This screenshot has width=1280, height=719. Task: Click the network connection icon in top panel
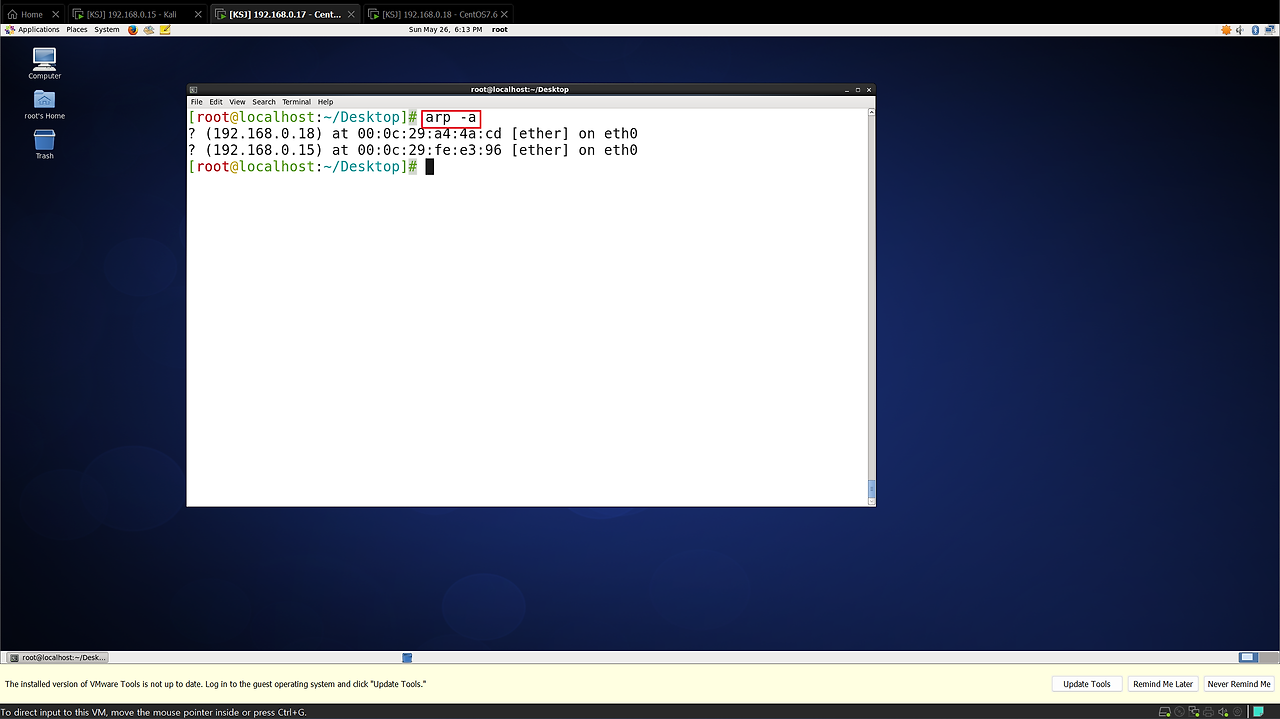pos(1269,30)
